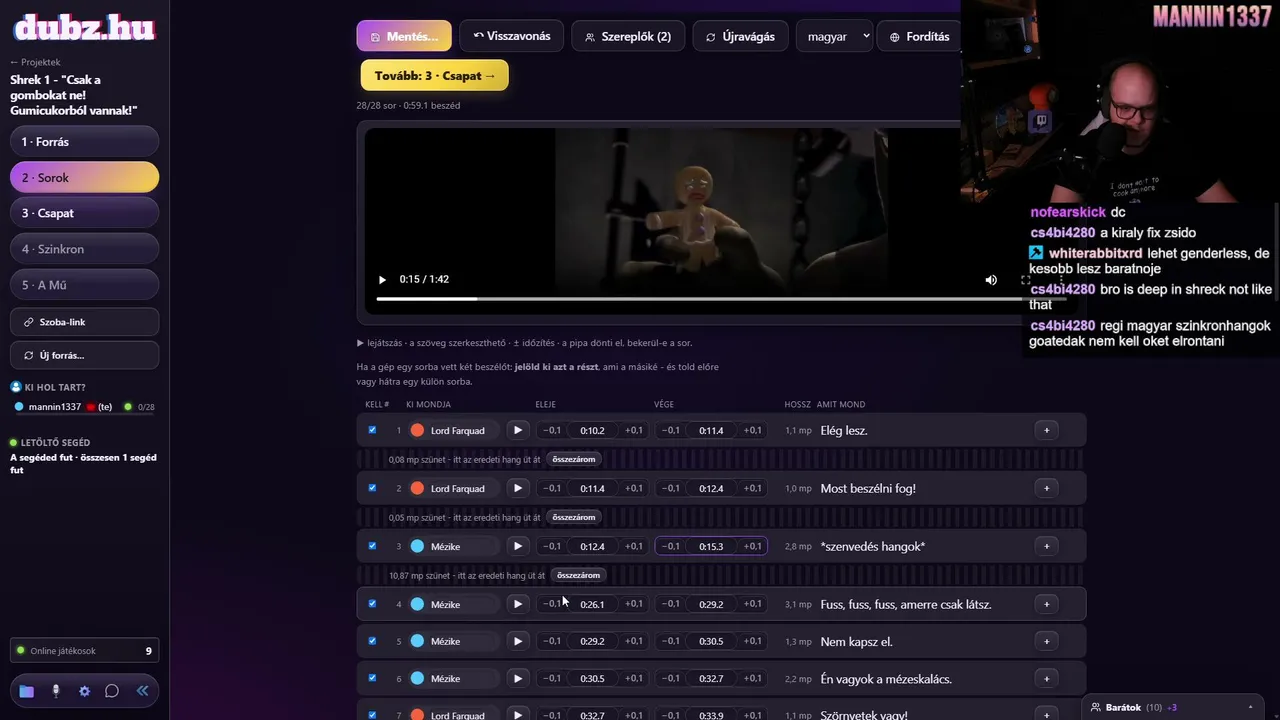1280x720 pixels.
Task: Play line 6 "Én vagyok a mézeskalács." audio
Action: pyautogui.click(x=517, y=678)
